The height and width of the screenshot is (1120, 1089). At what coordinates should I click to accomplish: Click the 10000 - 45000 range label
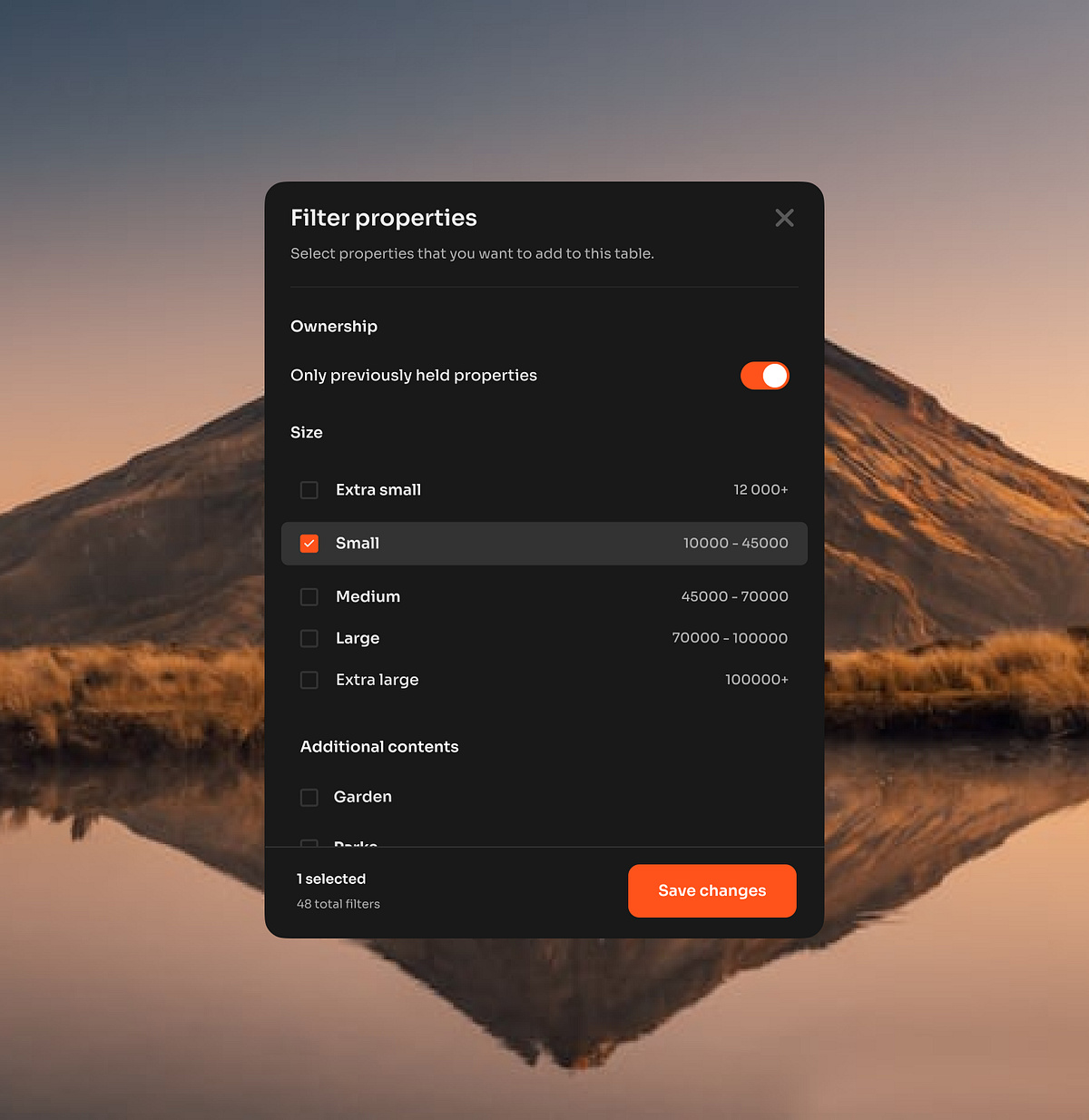736,543
